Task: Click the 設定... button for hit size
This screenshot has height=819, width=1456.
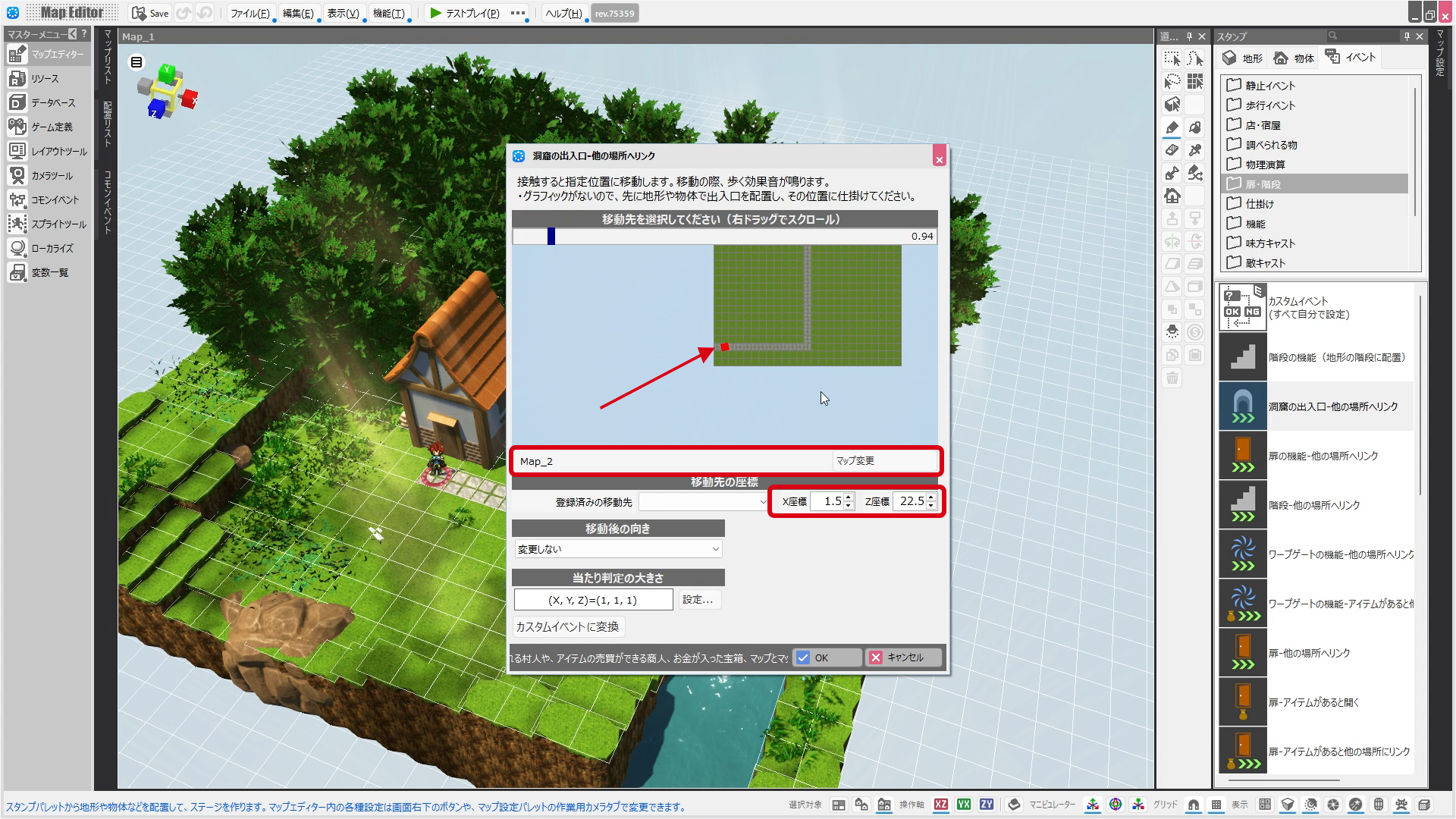Action: click(698, 599)
